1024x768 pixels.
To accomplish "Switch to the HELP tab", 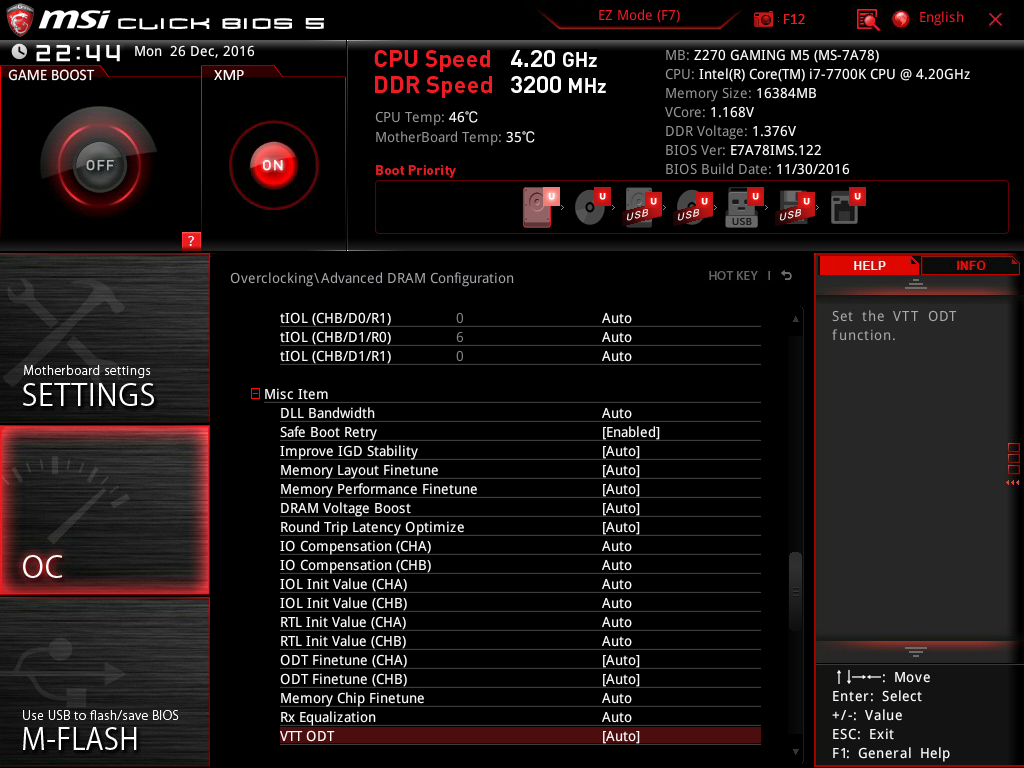I will pyautogui.click(x=869, y=266).
